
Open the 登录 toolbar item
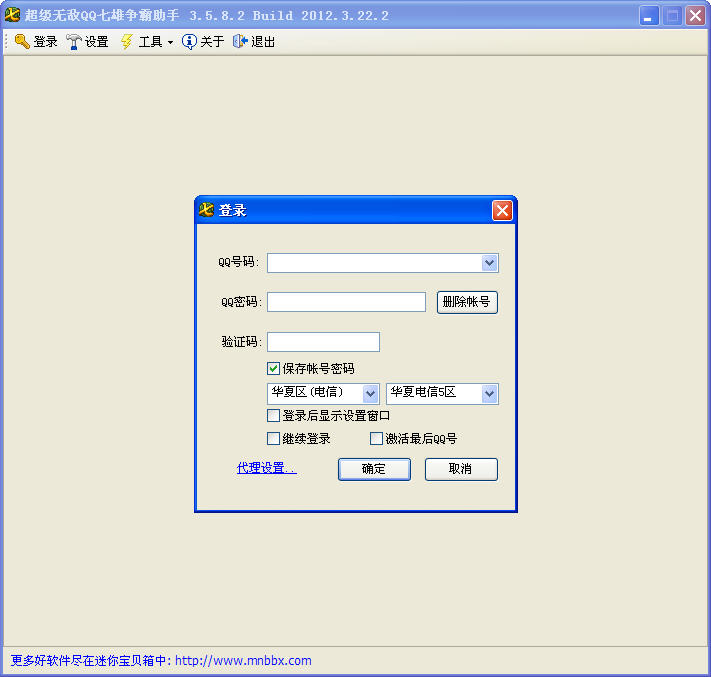pyautogui.click(x=36, y=42)
